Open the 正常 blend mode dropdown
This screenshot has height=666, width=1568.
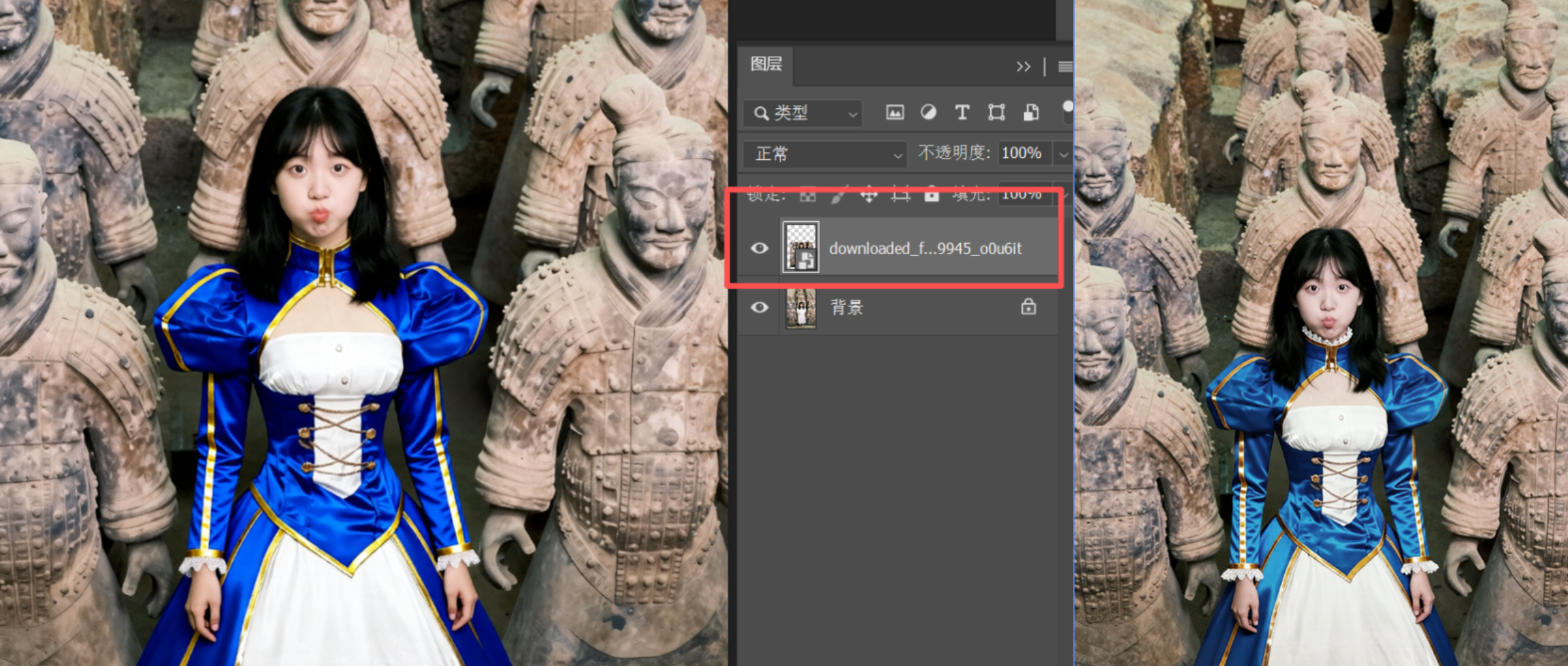(825, 154)
